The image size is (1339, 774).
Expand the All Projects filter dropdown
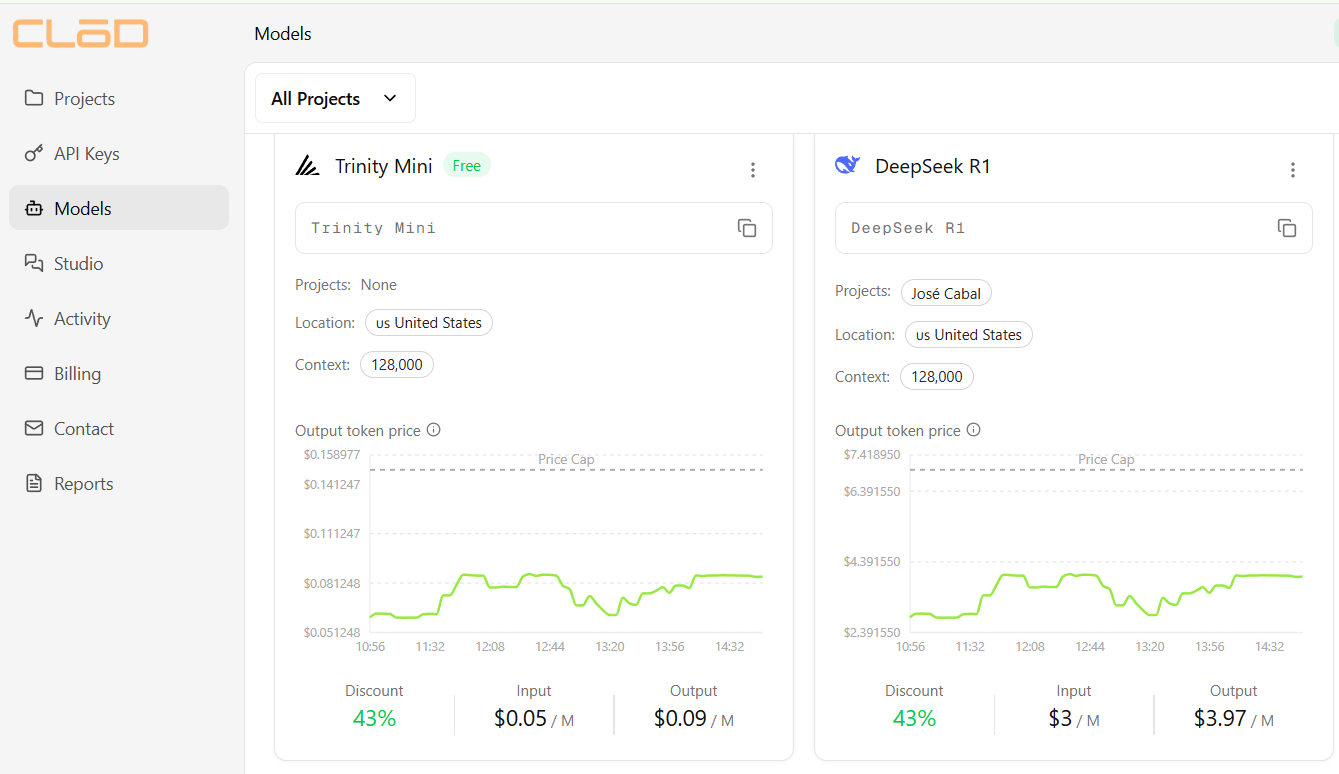pos(335,98)
